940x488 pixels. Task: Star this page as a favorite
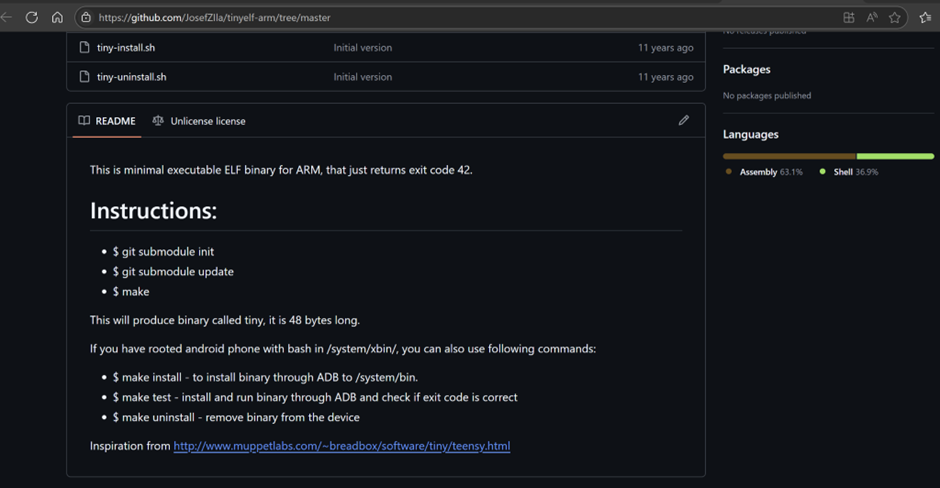(895, 17)
